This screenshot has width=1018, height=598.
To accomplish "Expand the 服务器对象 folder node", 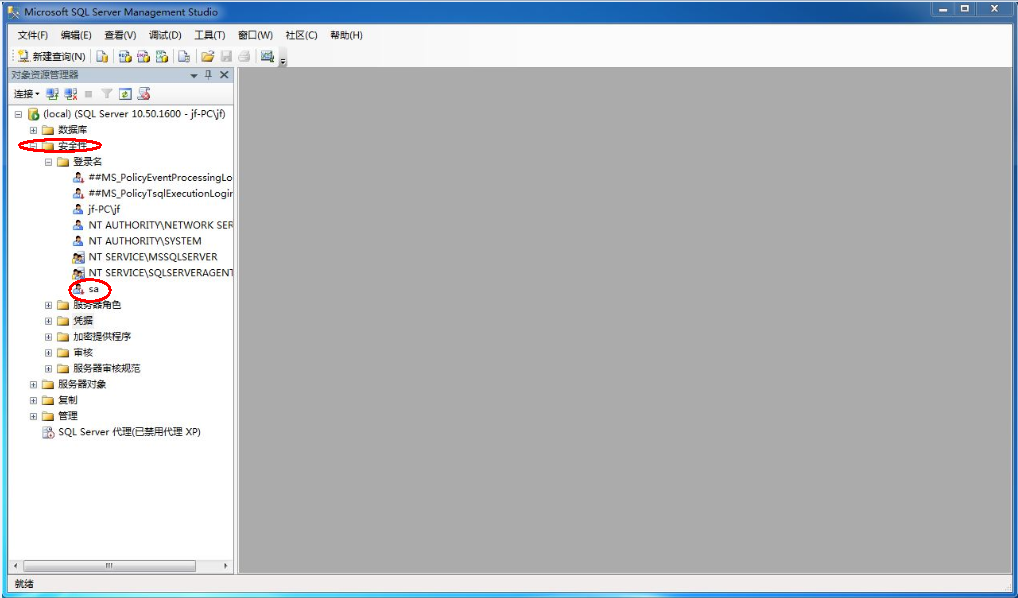I will pos(33,384).
